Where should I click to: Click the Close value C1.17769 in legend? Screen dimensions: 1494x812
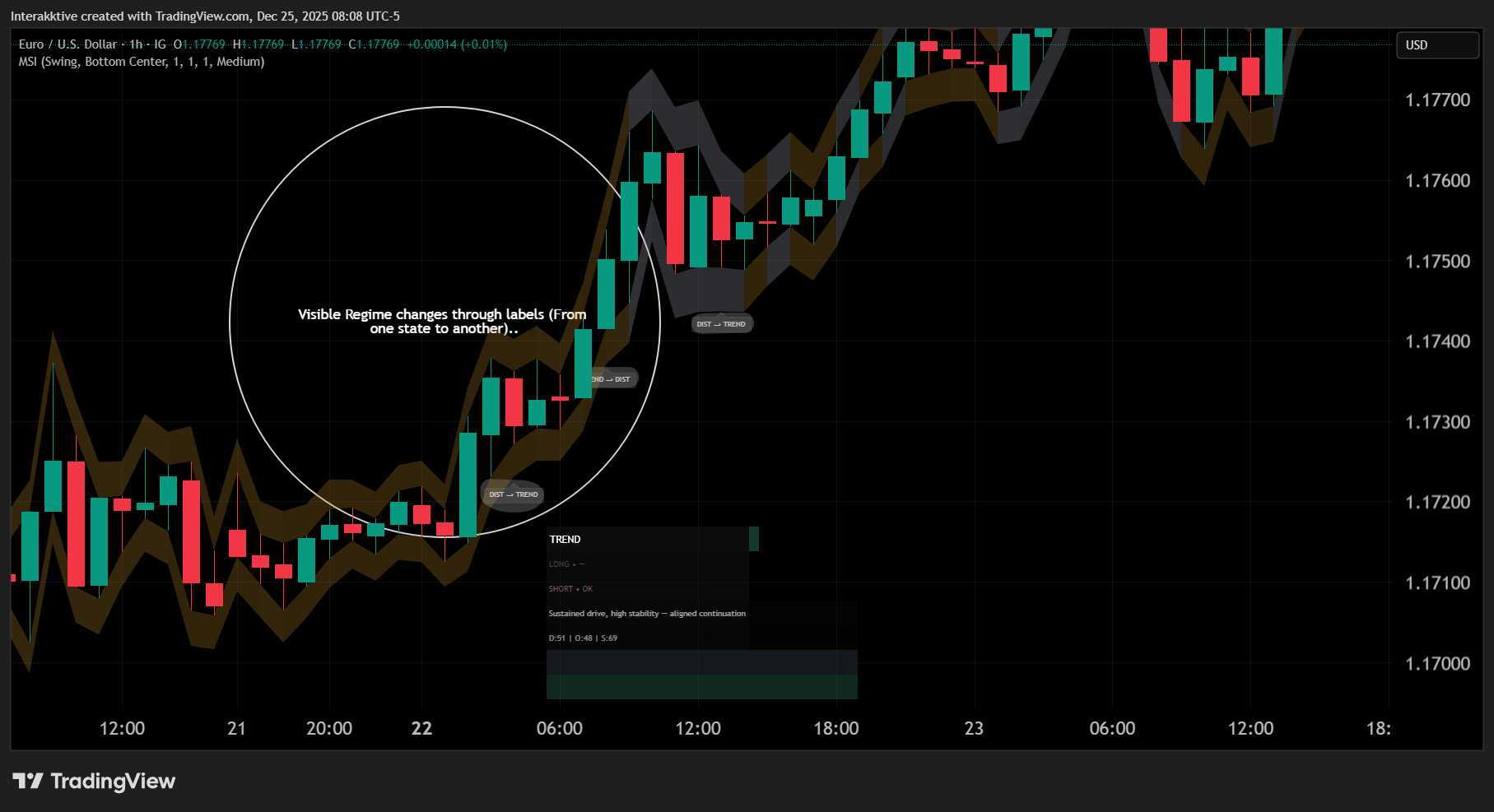[374, 44]
